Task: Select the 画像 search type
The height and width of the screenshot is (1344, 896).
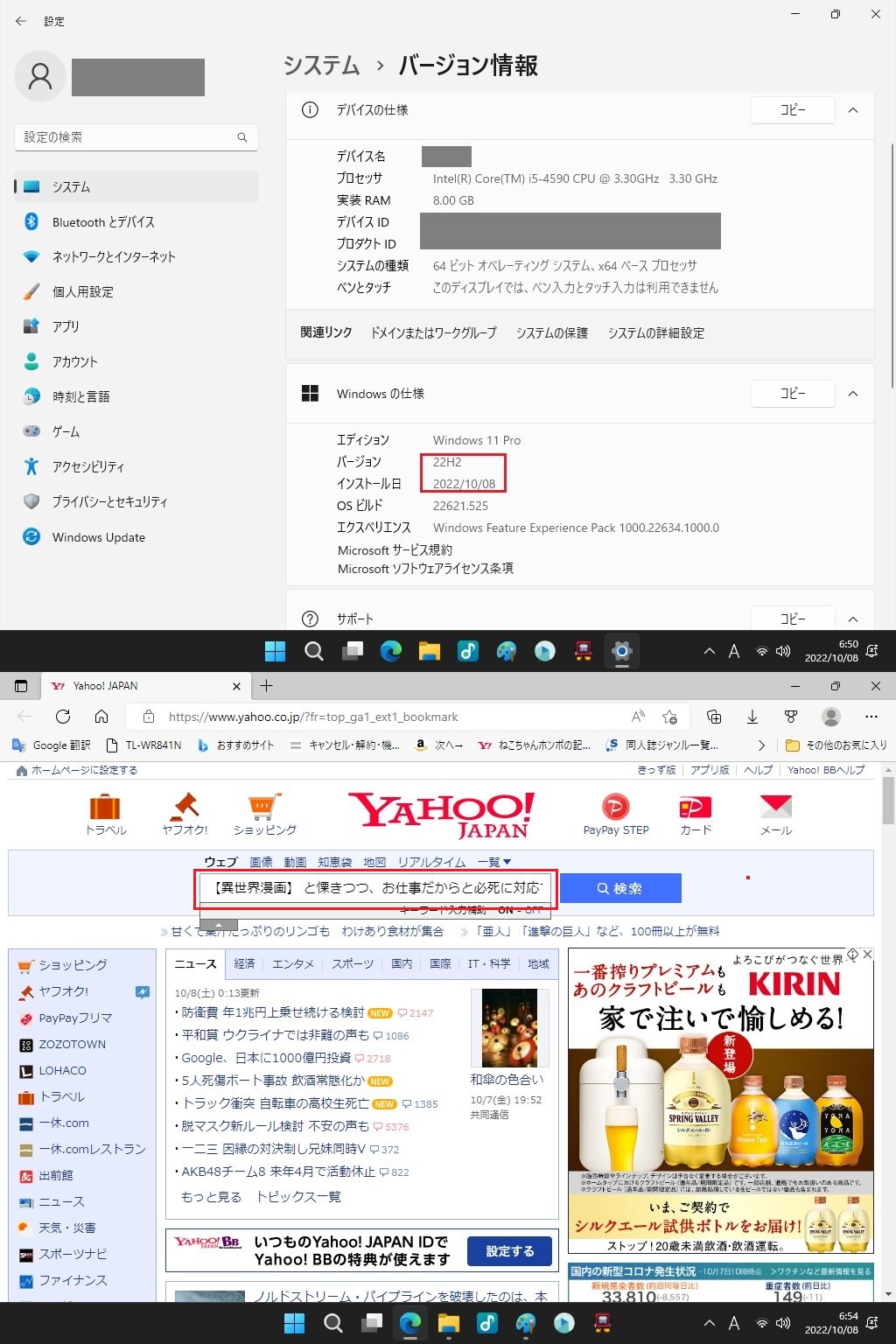Action: coord(262,862)
